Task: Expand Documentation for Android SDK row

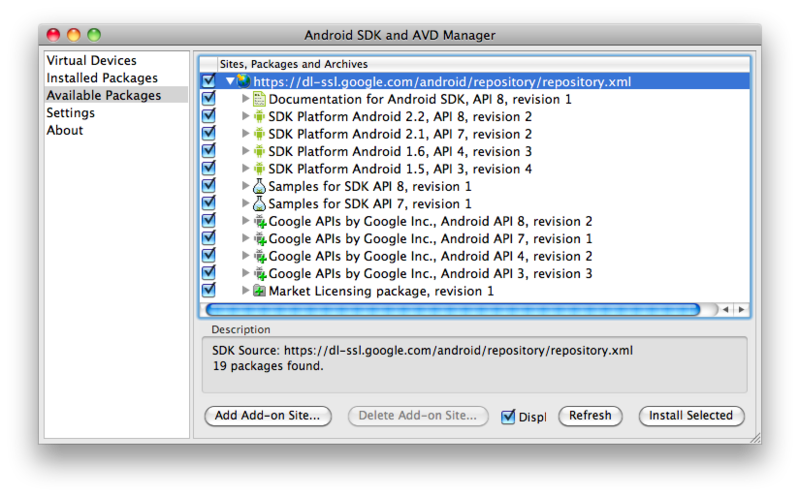Action: tap(245, 98)
